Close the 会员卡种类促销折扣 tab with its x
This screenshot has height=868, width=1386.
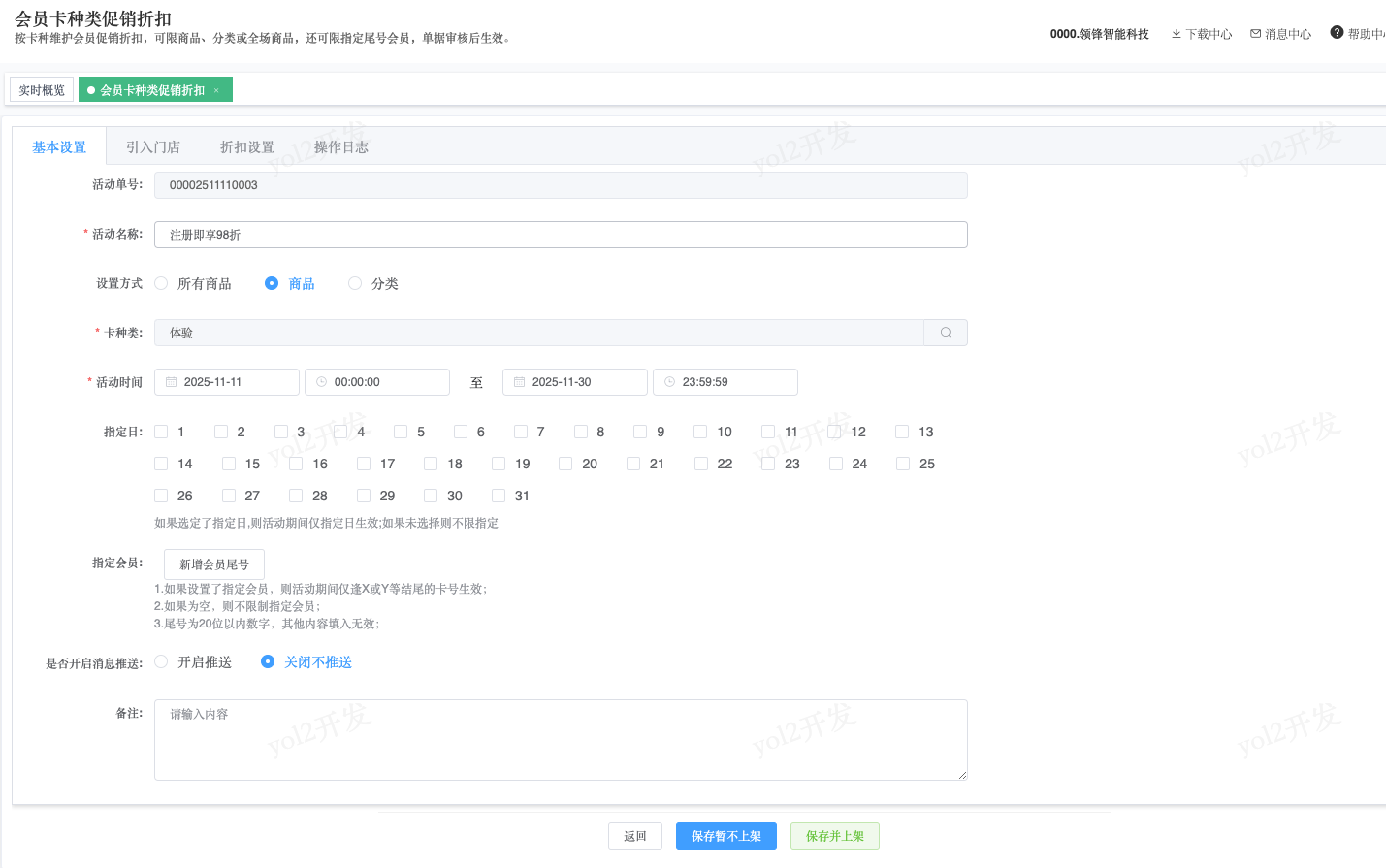point(216,90)
